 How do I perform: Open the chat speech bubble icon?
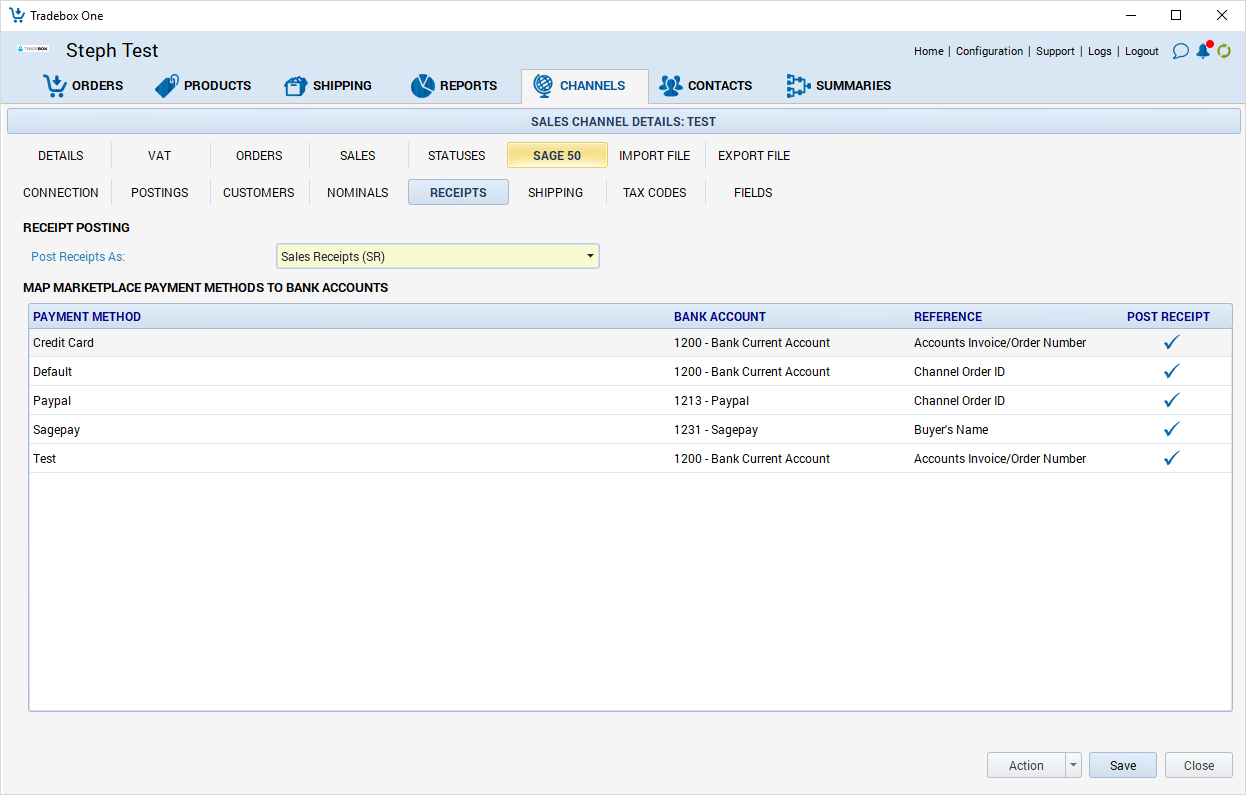pyautogui.click(x=1180, y=51)
